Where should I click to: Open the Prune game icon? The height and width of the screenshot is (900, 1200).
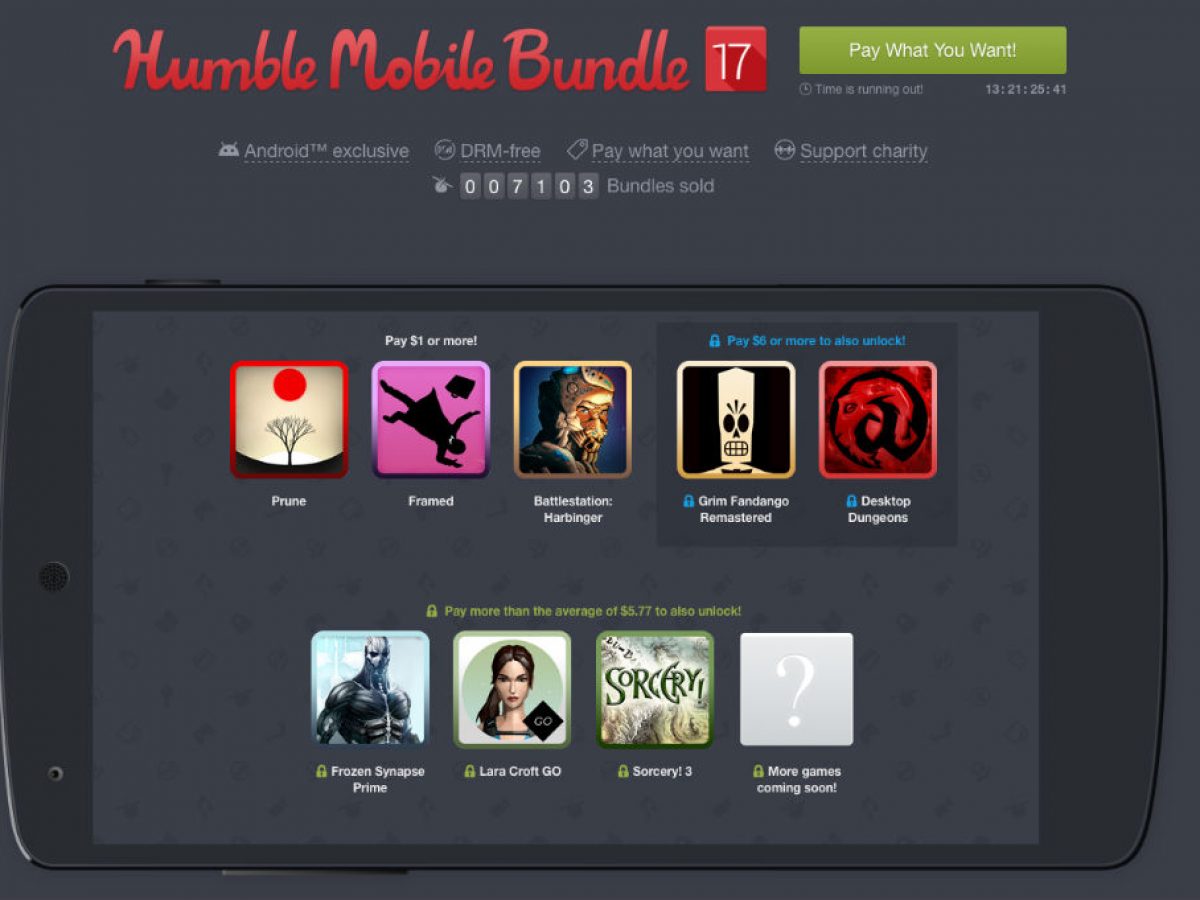[289, 419]
